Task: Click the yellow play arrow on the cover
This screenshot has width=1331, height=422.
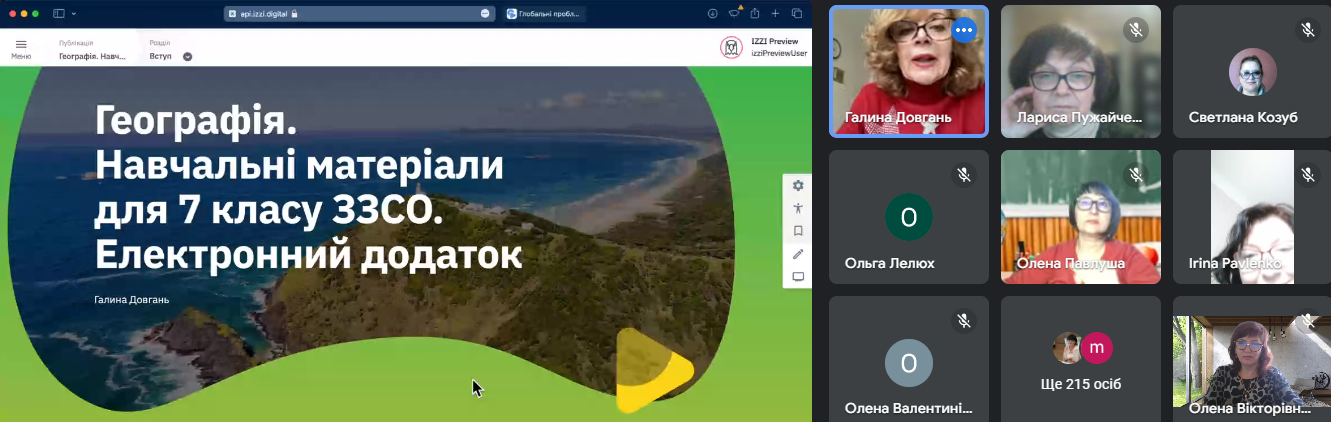Action: point(653,369)
